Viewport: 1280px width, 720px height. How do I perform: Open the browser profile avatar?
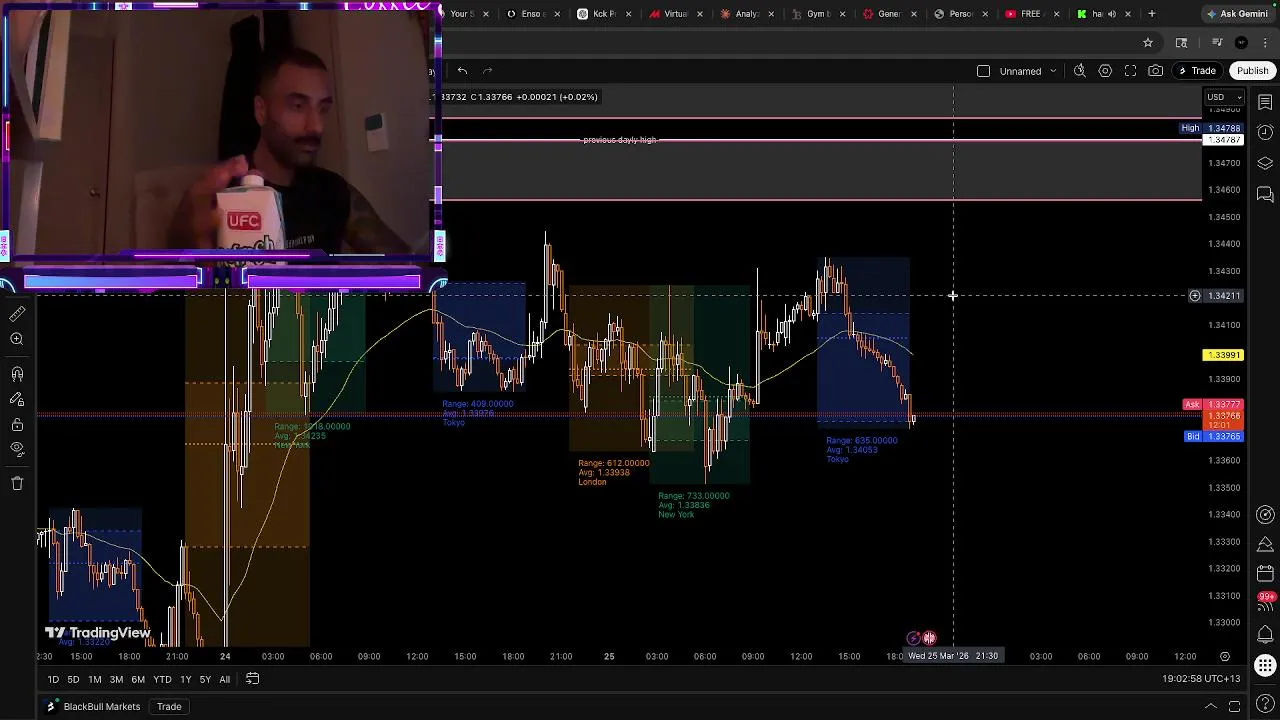pos(1241,43)
